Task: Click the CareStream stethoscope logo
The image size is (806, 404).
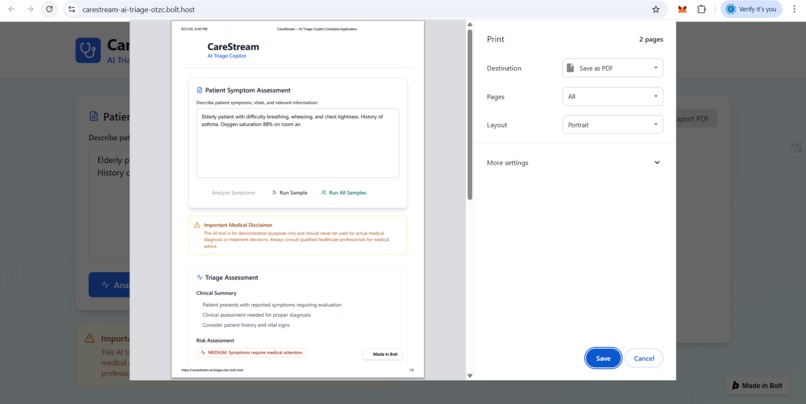Action: pos(88,50)
